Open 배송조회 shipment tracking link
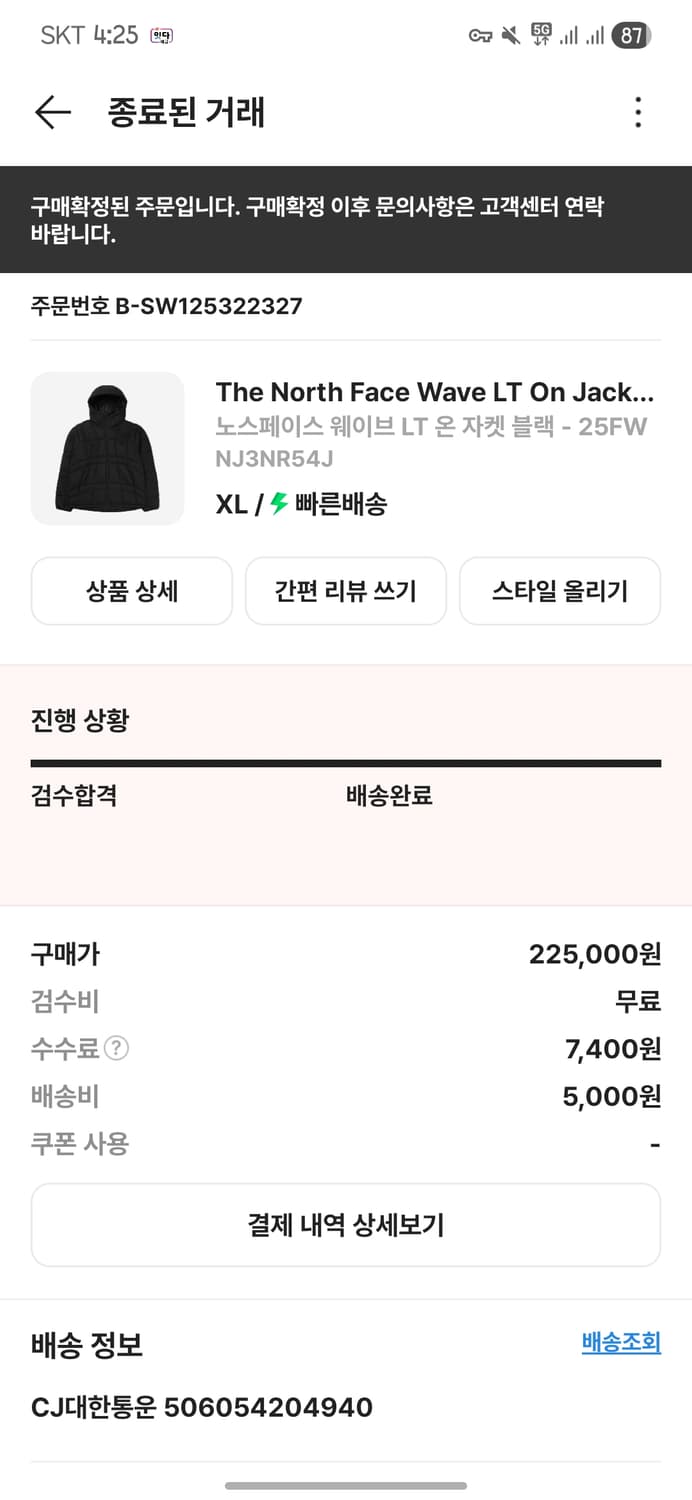 [x=620, y=1345]
